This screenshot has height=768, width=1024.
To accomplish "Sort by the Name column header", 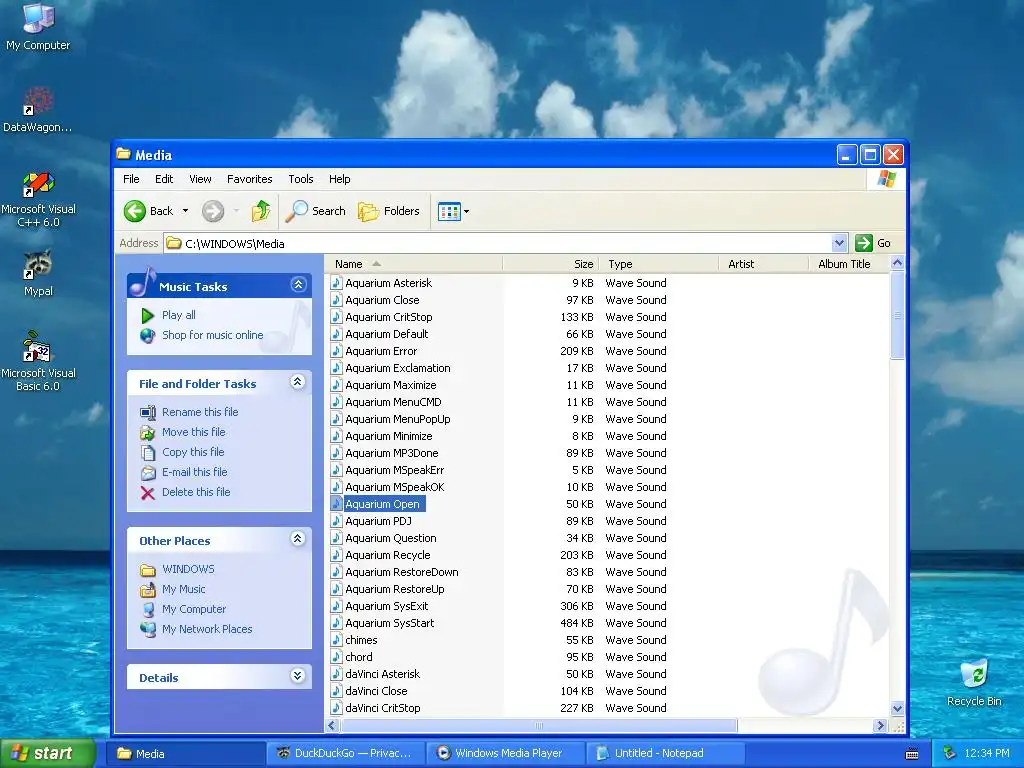I will pyautogui.click(x=413, y=264).
